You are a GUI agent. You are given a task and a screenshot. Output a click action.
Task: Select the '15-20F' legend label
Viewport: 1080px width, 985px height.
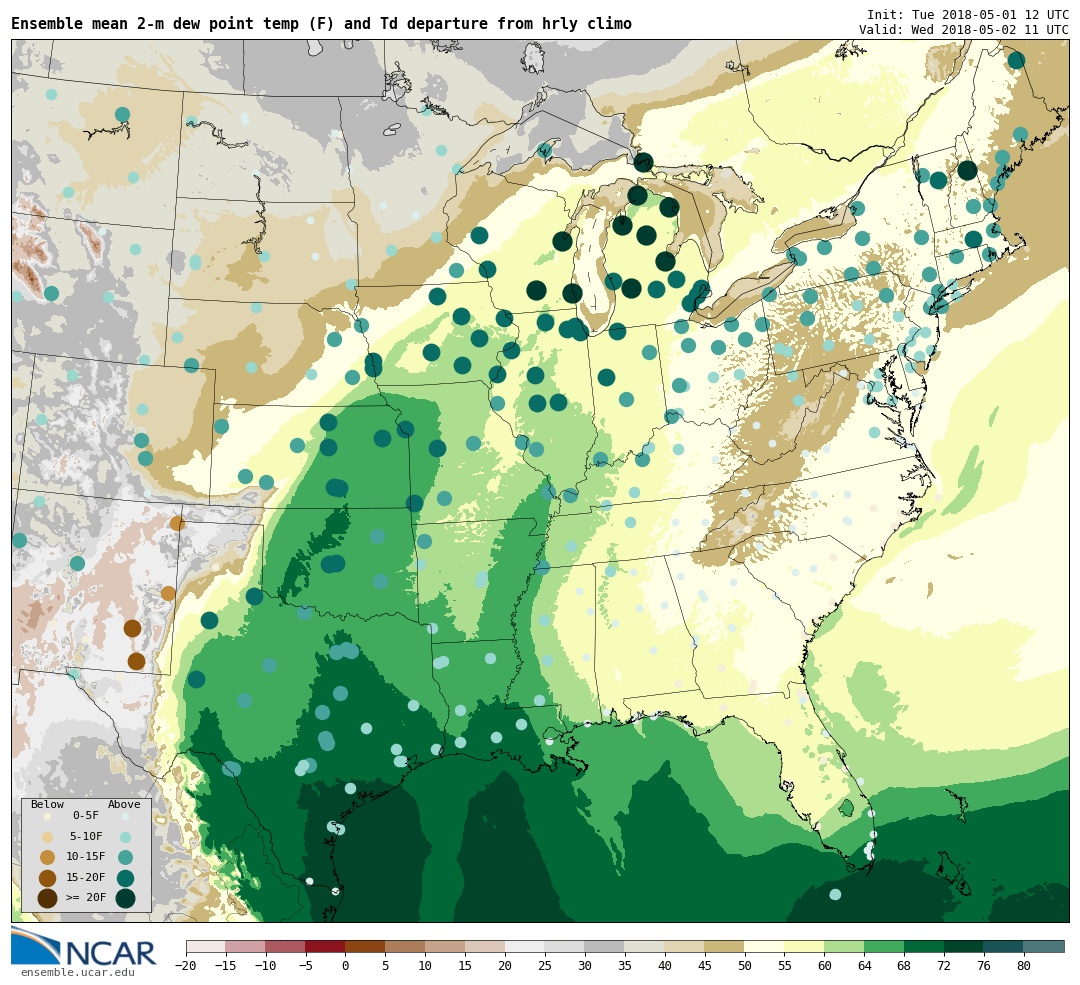click(x=86, y=877)
